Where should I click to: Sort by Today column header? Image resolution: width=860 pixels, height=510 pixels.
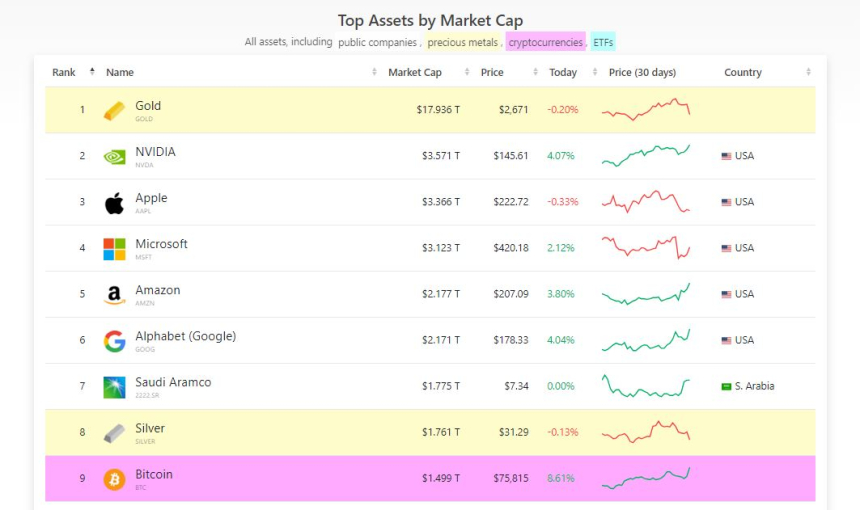coord(563,72)
